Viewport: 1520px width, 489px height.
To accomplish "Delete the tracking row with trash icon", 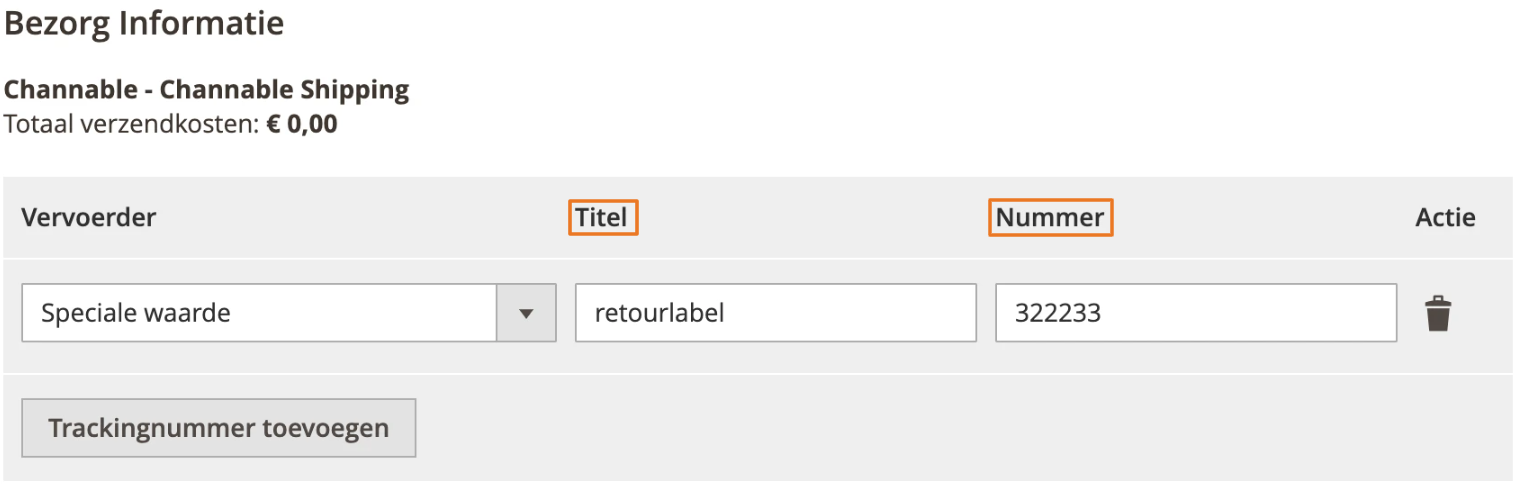I will pyautogui.click(x=1437, y=313).
